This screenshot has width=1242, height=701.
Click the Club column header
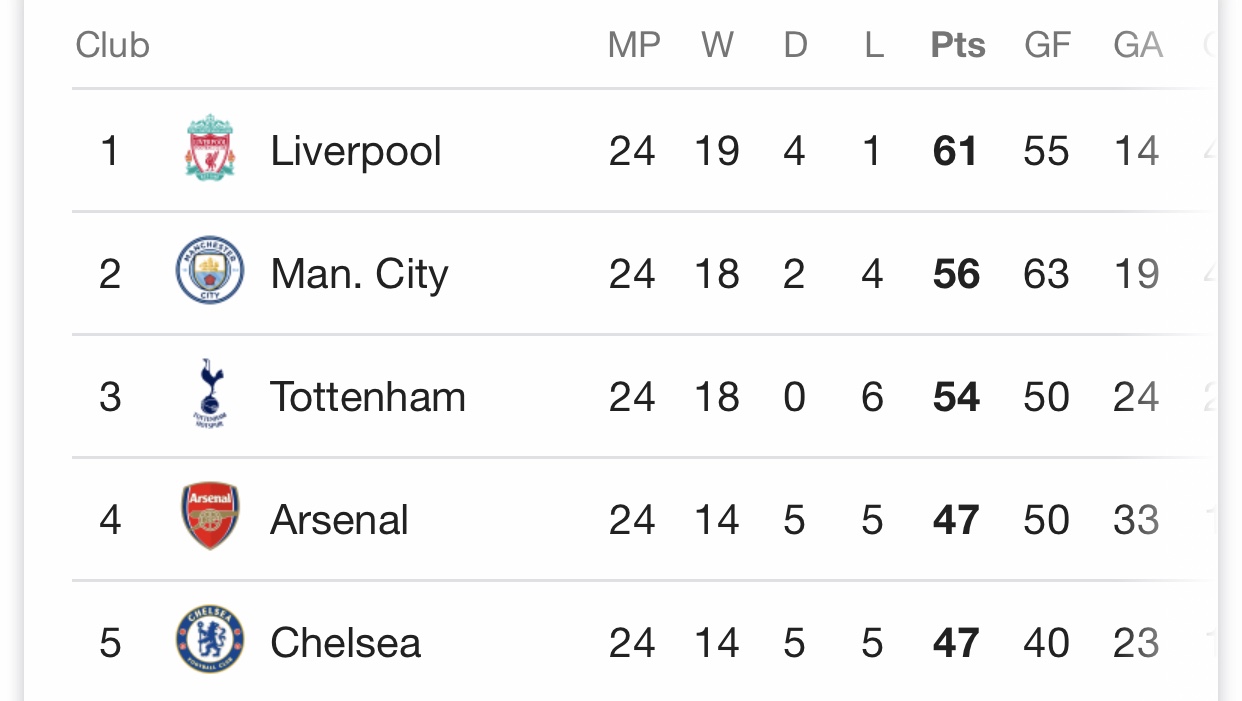[x=112, y=45]
